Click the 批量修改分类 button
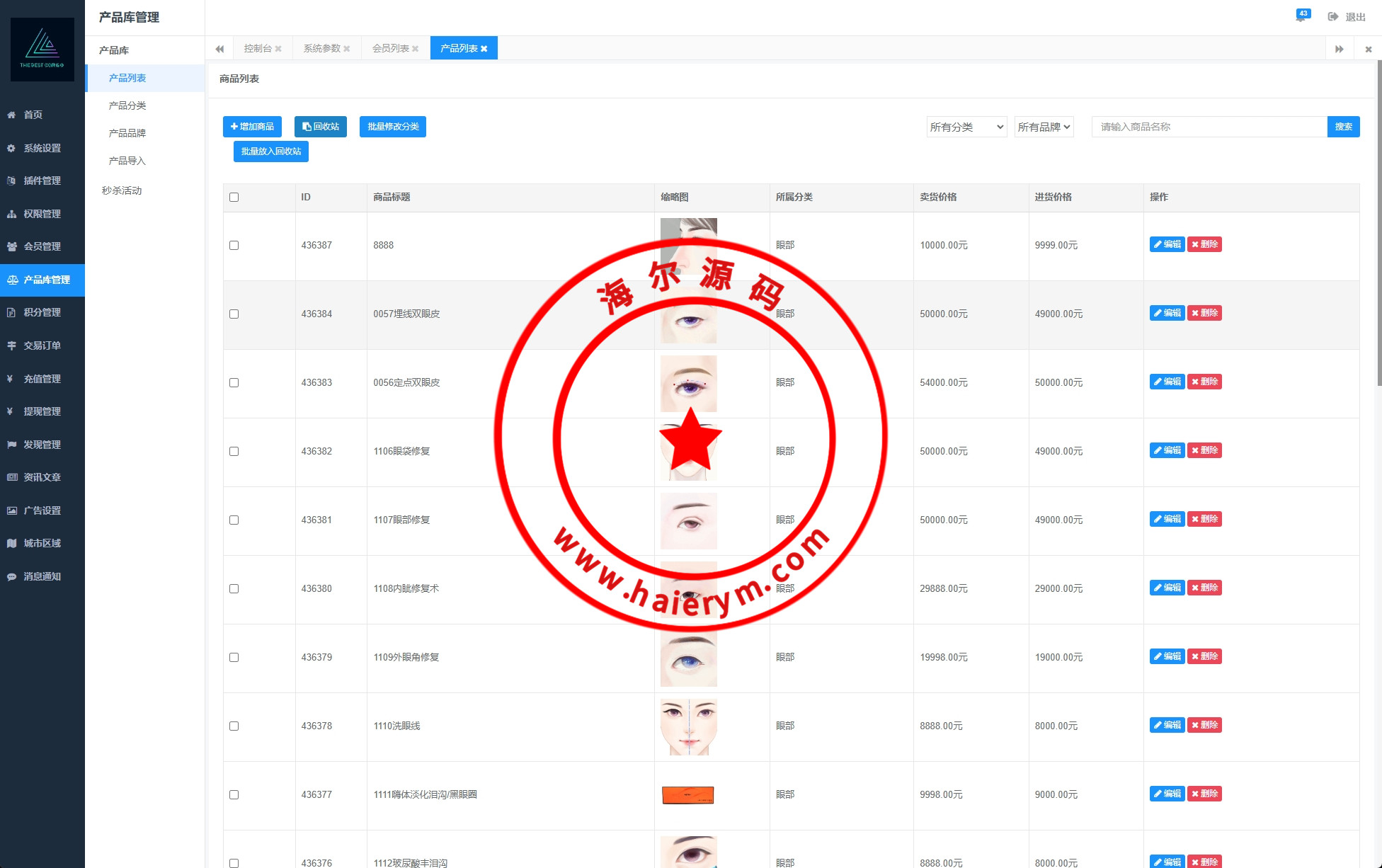 tap(393, 127)
